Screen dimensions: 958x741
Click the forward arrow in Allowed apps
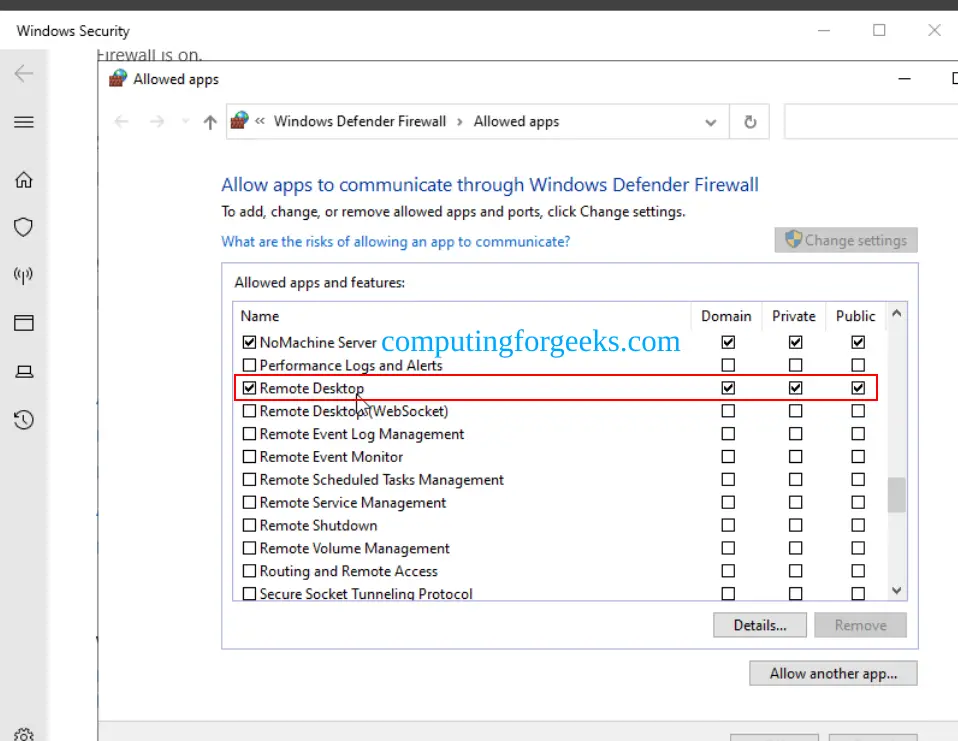157,122
